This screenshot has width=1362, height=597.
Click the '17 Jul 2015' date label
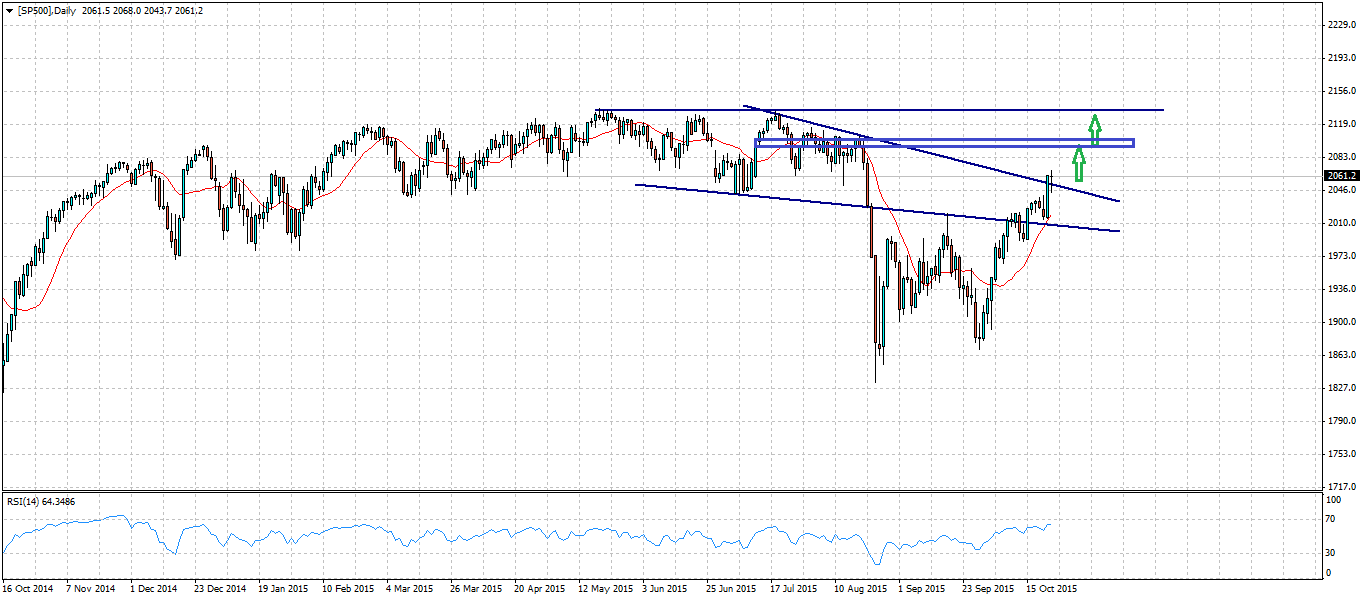tap(794, 588)
